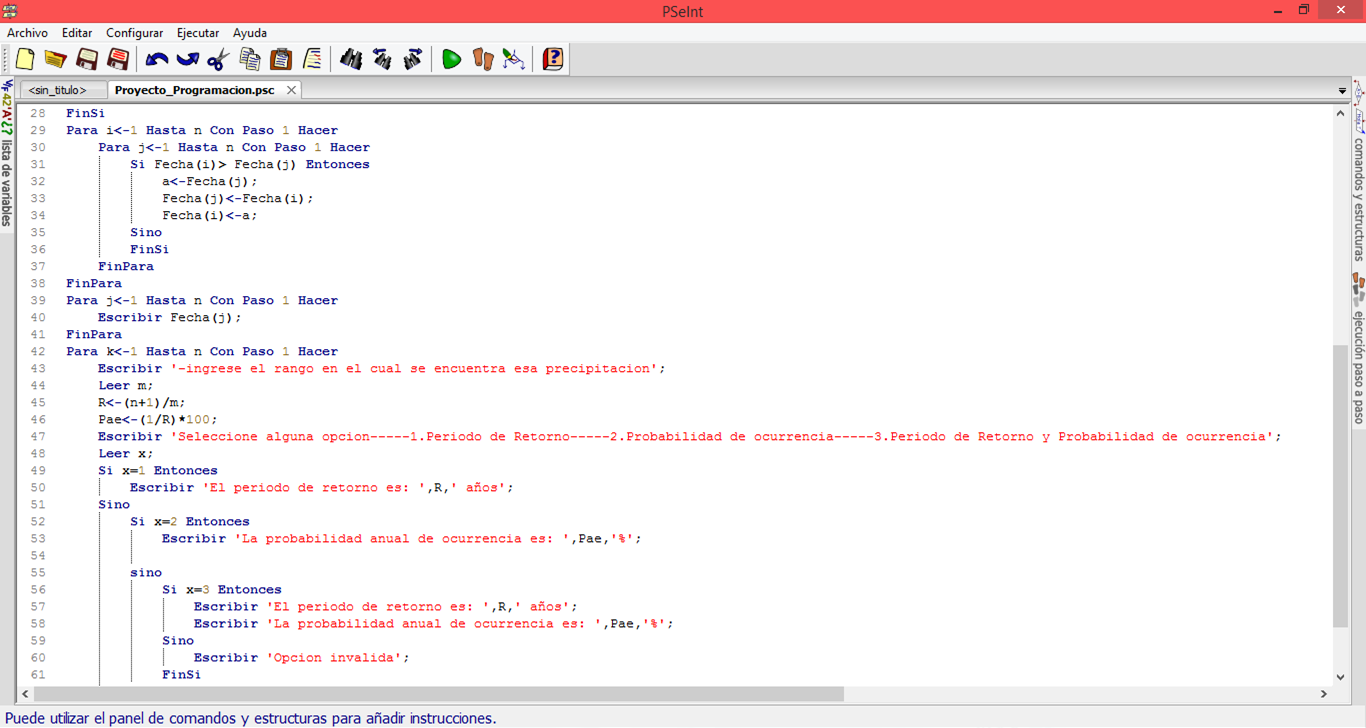Create a new file with the blank page icon
Viewport: 1366px width, 728px height.
25,59
